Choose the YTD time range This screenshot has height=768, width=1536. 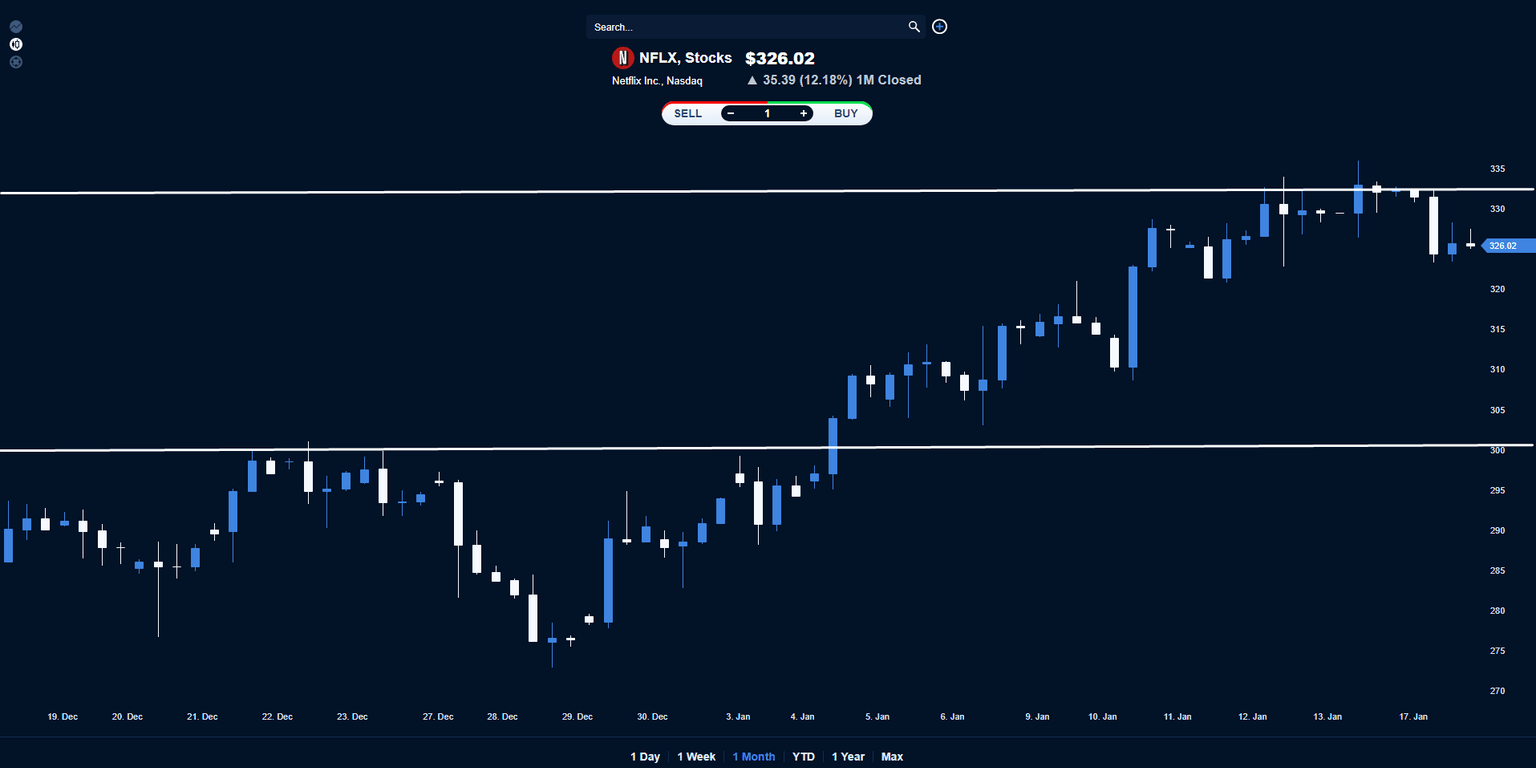tap(803, 757)
